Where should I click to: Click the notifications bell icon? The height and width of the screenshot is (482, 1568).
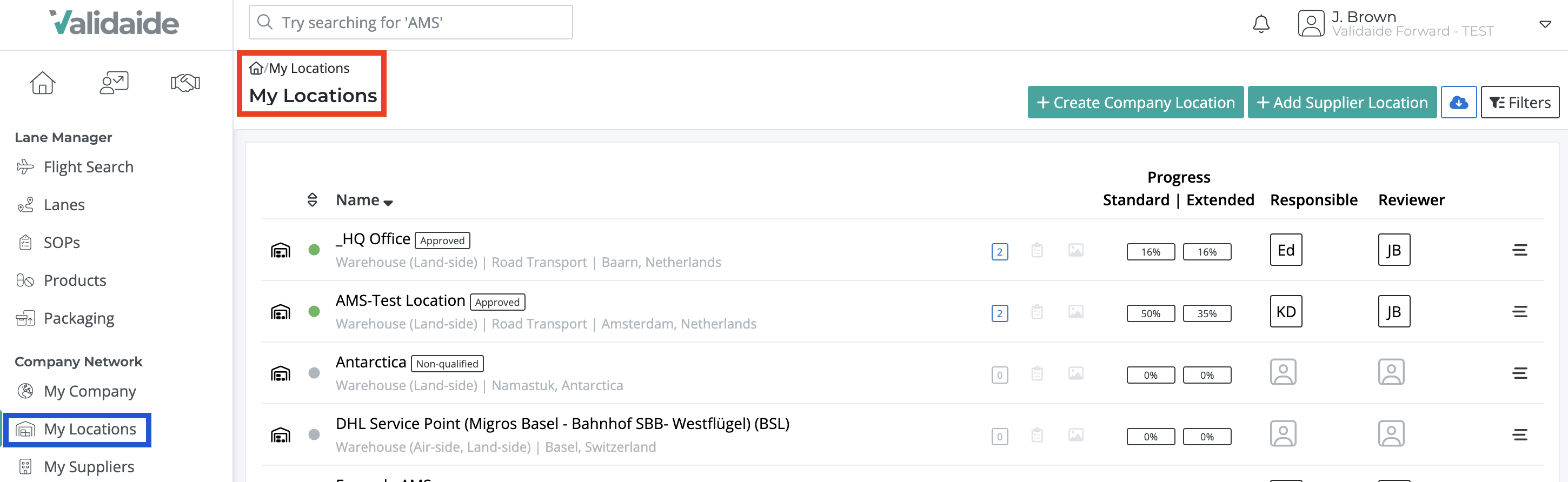(1260, 24)
